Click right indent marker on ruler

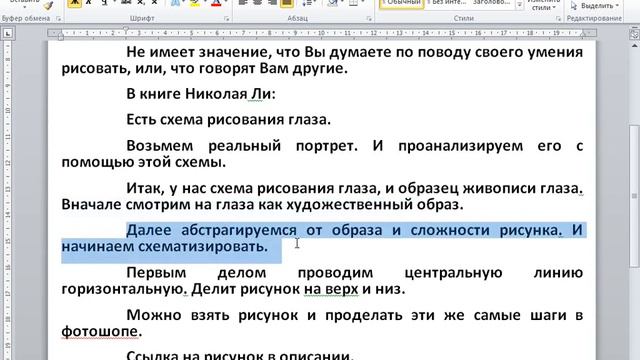click(x=582, y=34)
